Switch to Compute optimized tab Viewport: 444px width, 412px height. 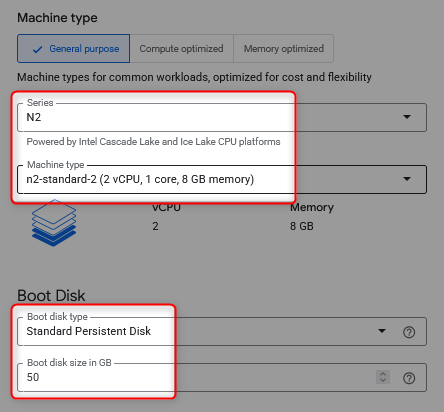182,48
